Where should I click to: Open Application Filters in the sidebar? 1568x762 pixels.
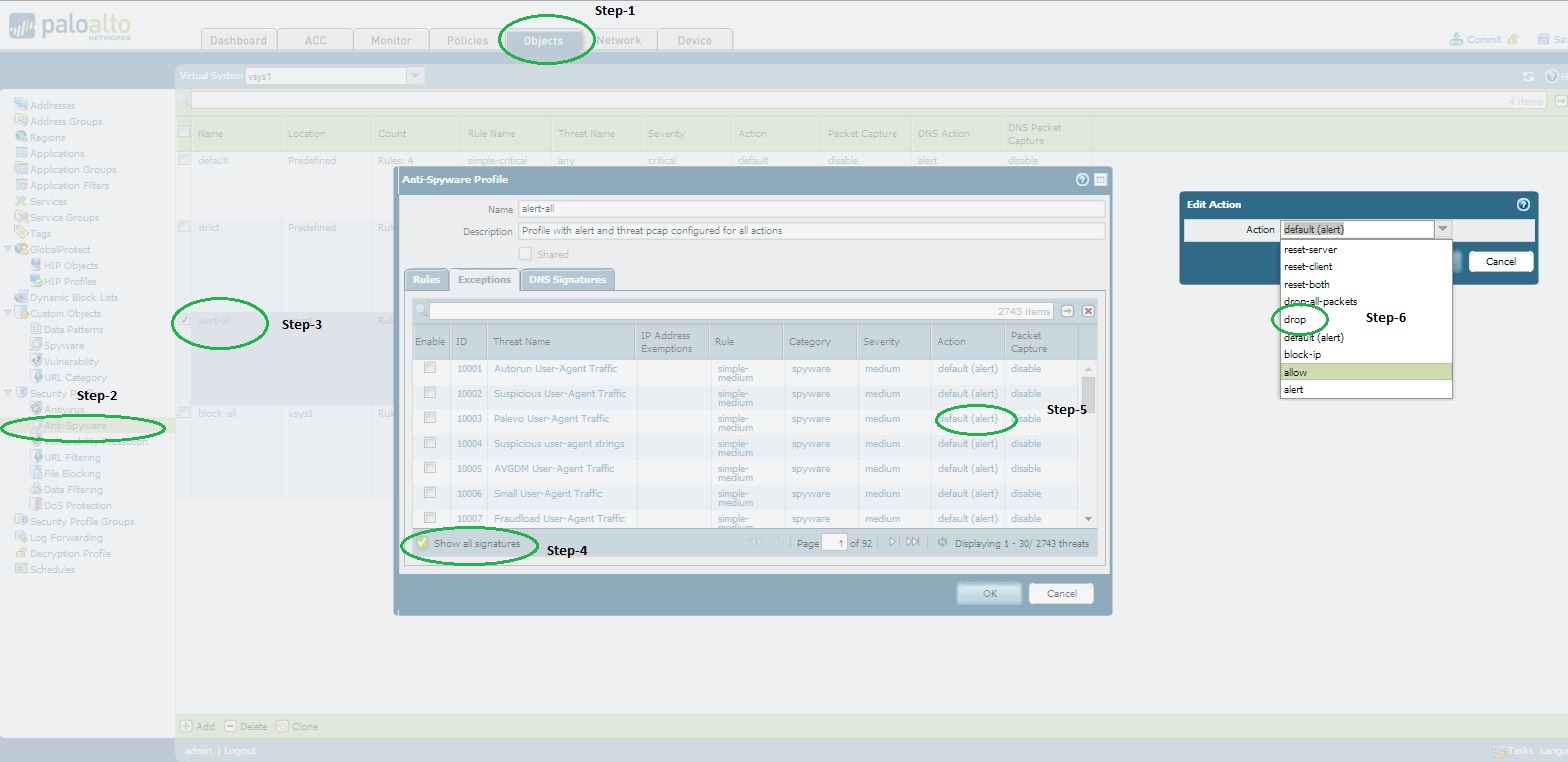tap(69, 185)
